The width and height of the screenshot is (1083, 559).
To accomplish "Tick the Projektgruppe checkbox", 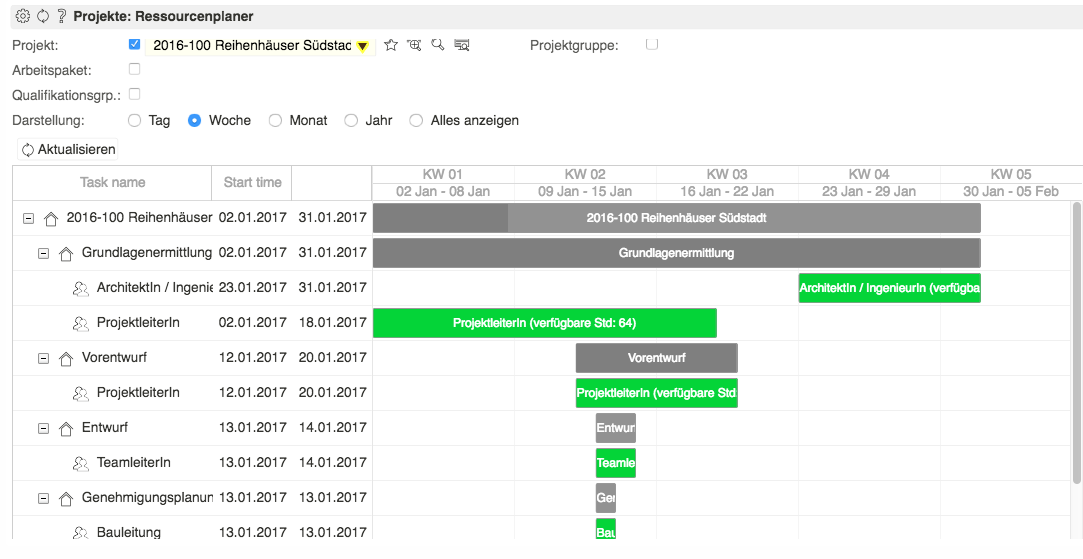I will pos(652,44).
